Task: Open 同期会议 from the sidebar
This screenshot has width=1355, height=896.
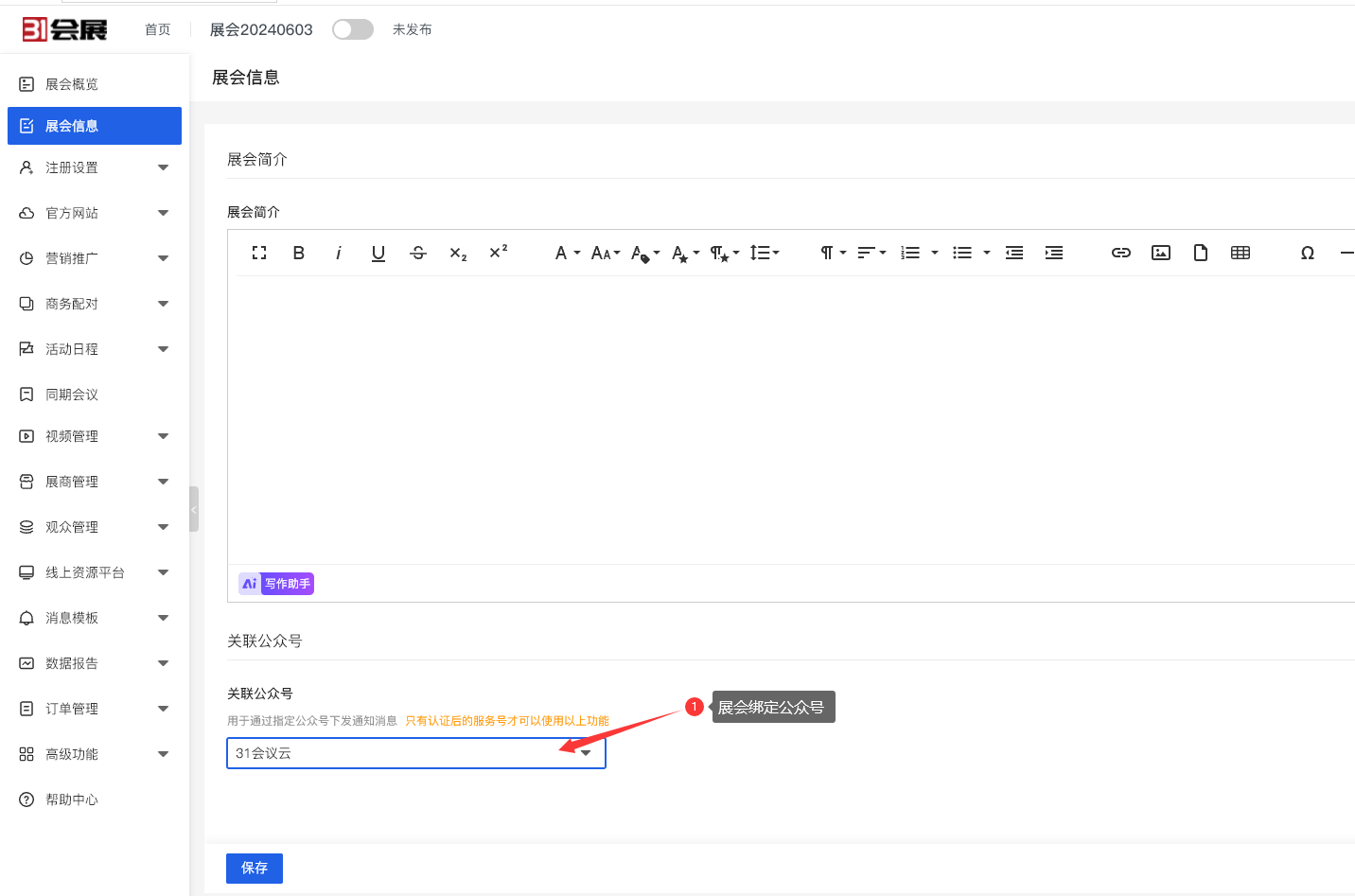Action: (72, 395)
